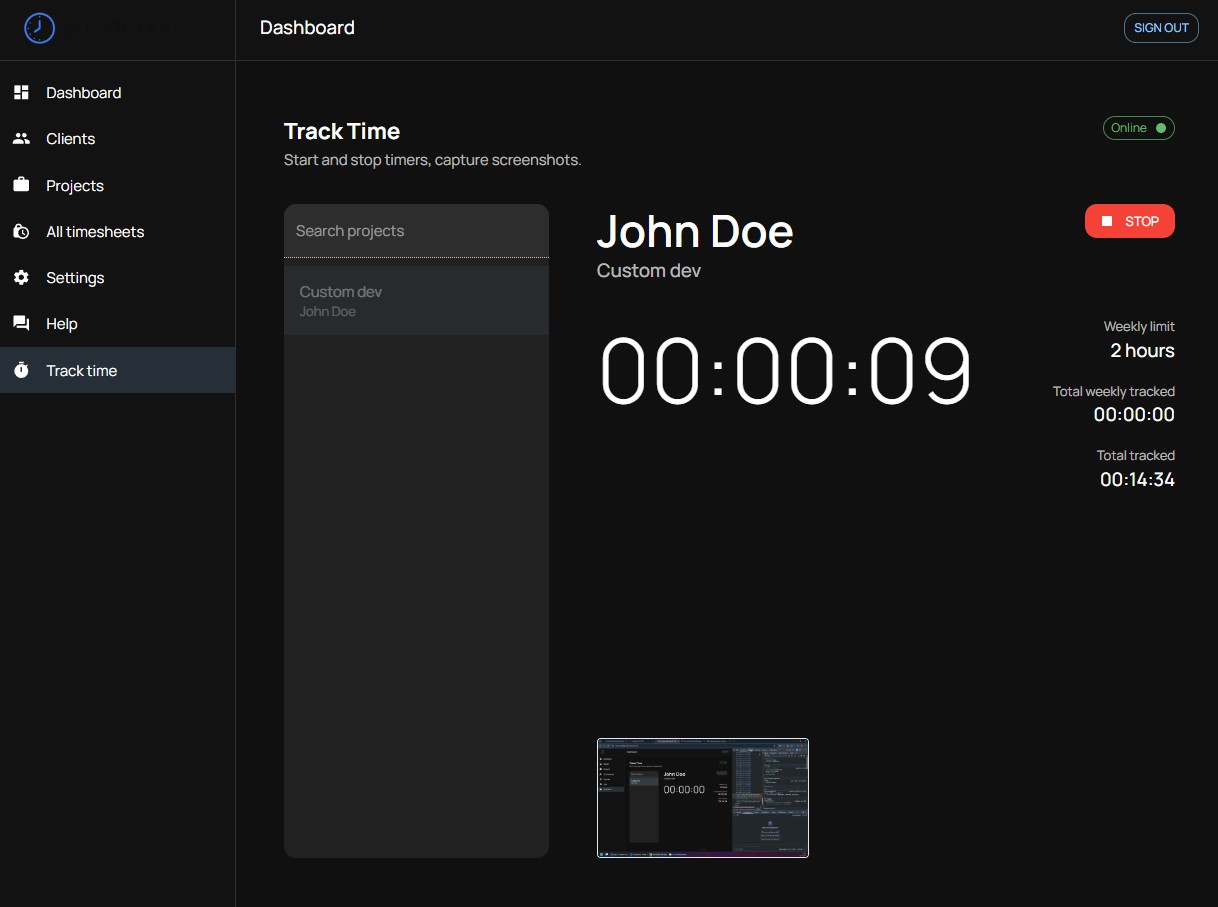The image size is (1218, 907).
Task: Click the clock logo in the top-left corner
Action: [x=39, y=28]
